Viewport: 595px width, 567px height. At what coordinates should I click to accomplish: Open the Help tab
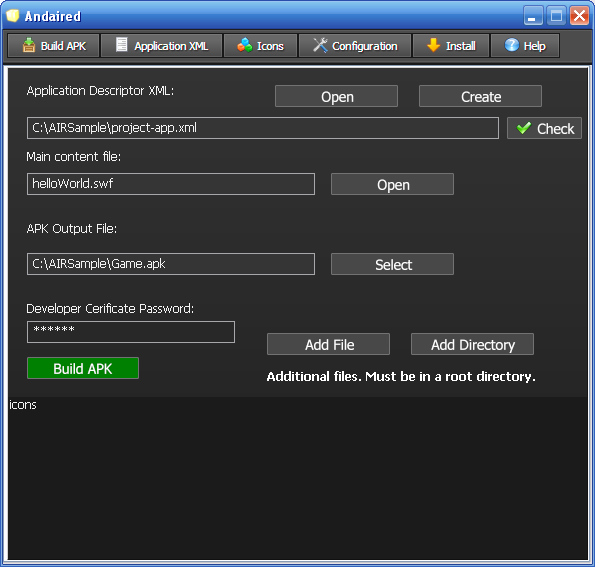[525, 46]
